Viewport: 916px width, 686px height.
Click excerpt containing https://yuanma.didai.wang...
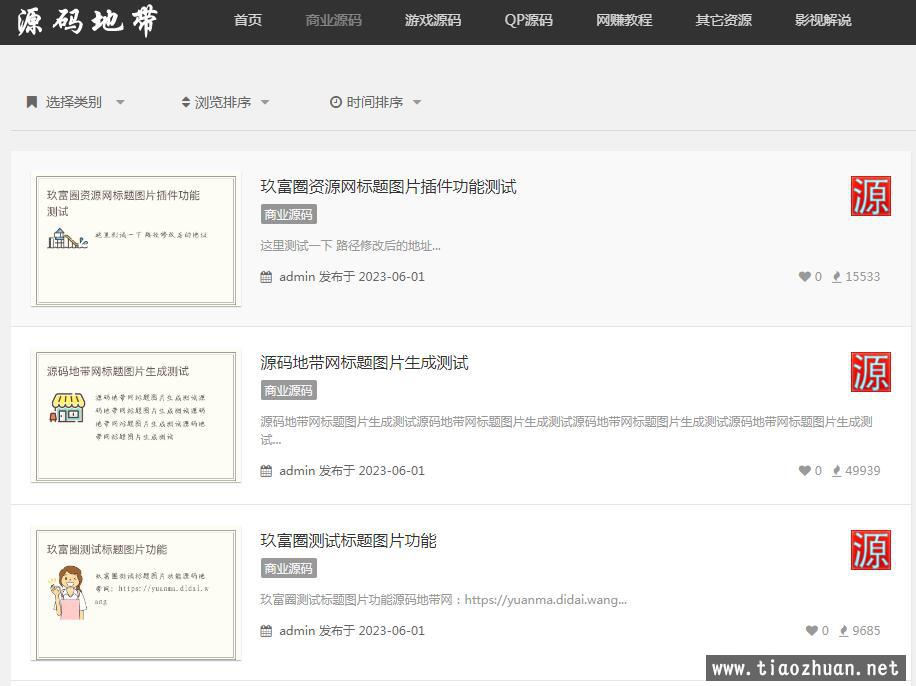[x=443, y=600]
